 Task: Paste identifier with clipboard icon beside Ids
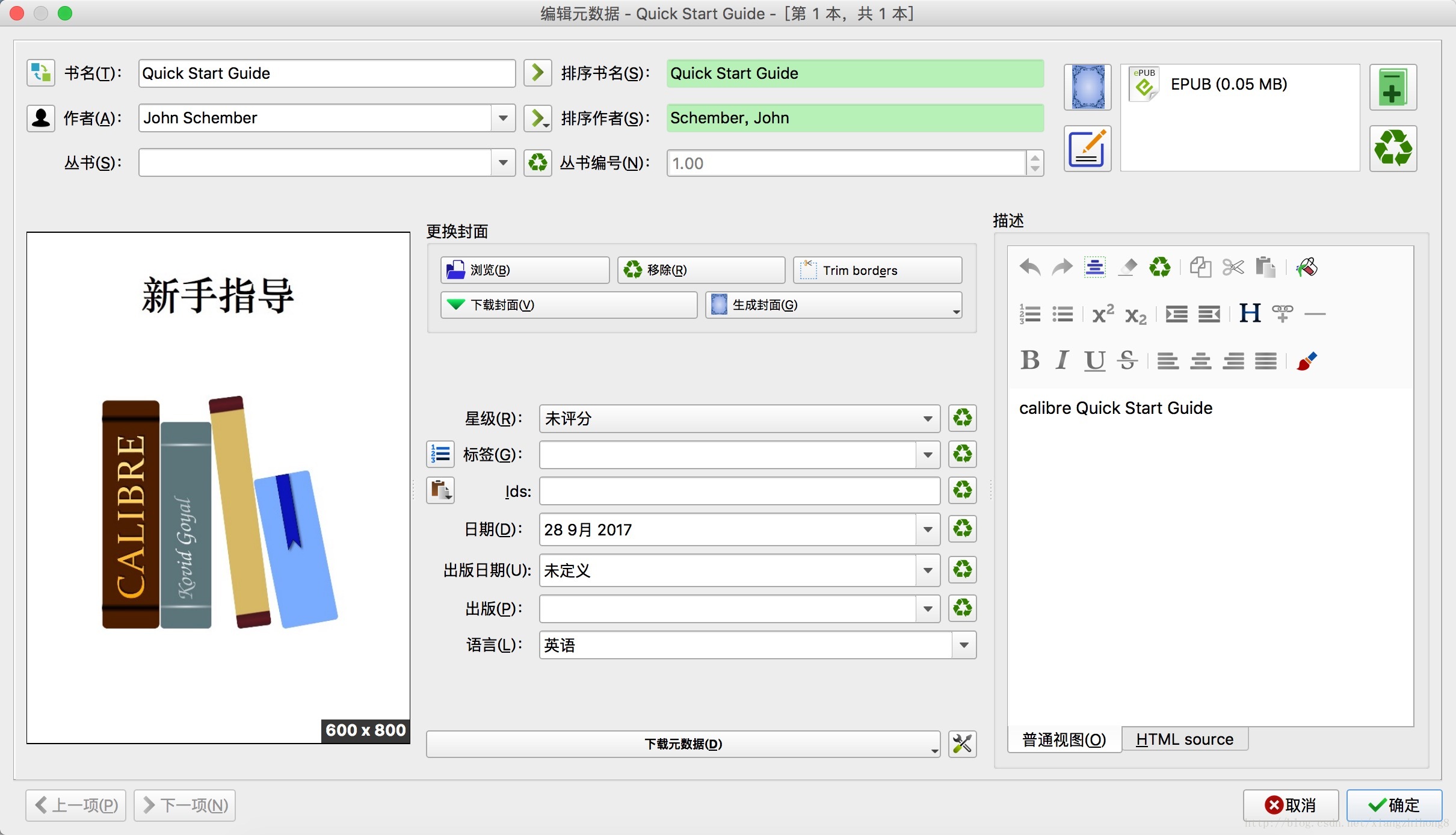pyautogui.click(x=440, y=490)
